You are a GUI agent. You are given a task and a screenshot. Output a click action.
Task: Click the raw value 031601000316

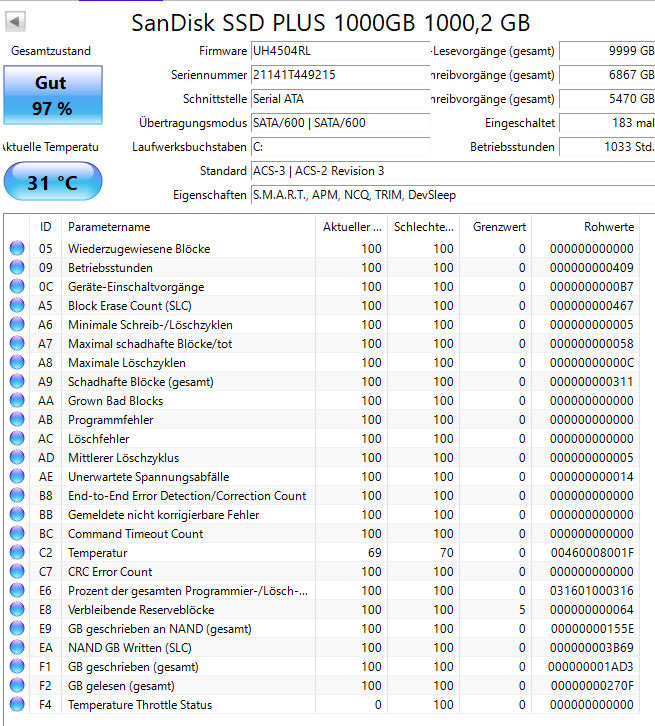point(592,590)
